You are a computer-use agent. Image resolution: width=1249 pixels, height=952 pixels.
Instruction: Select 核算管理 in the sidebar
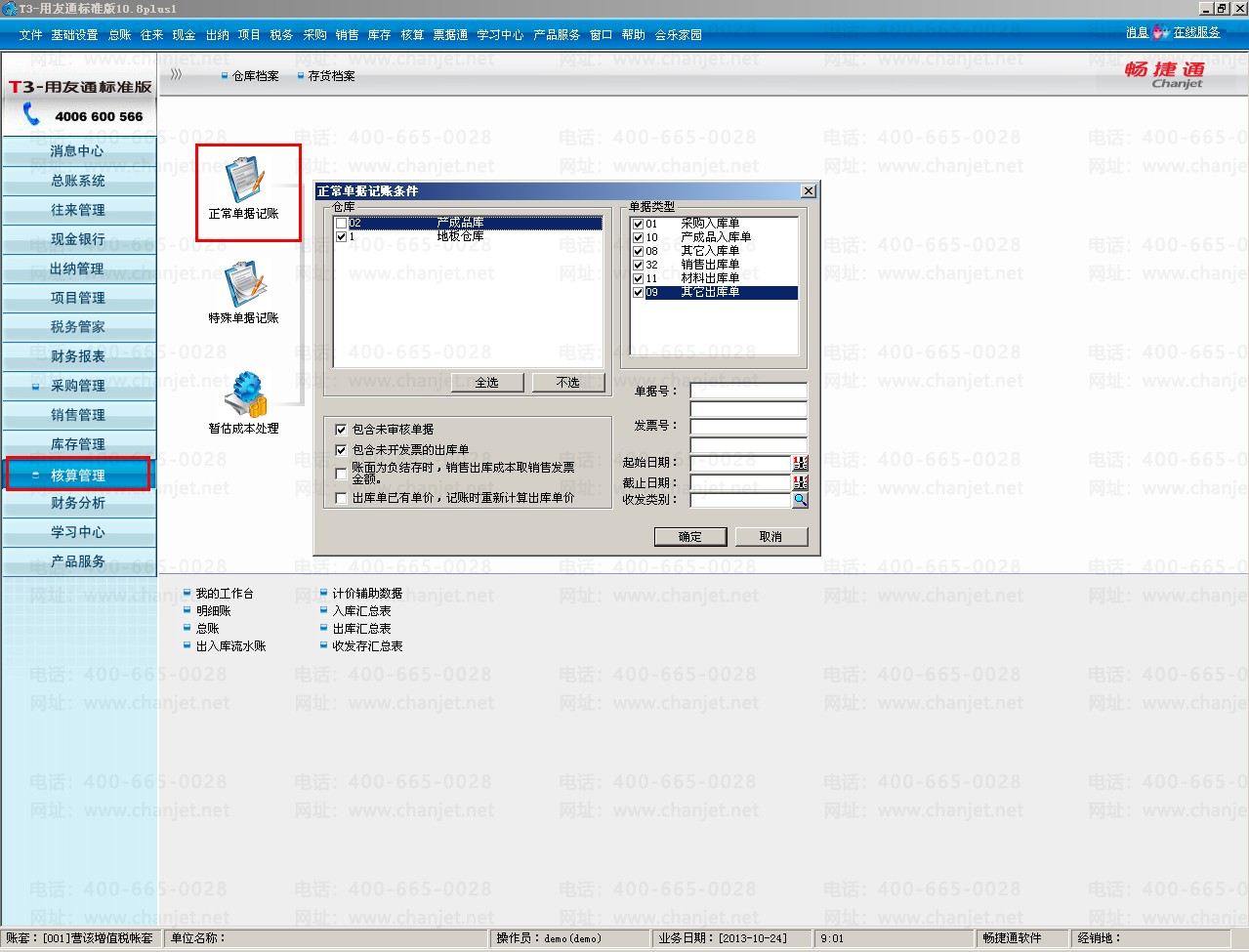click(78, 475)
